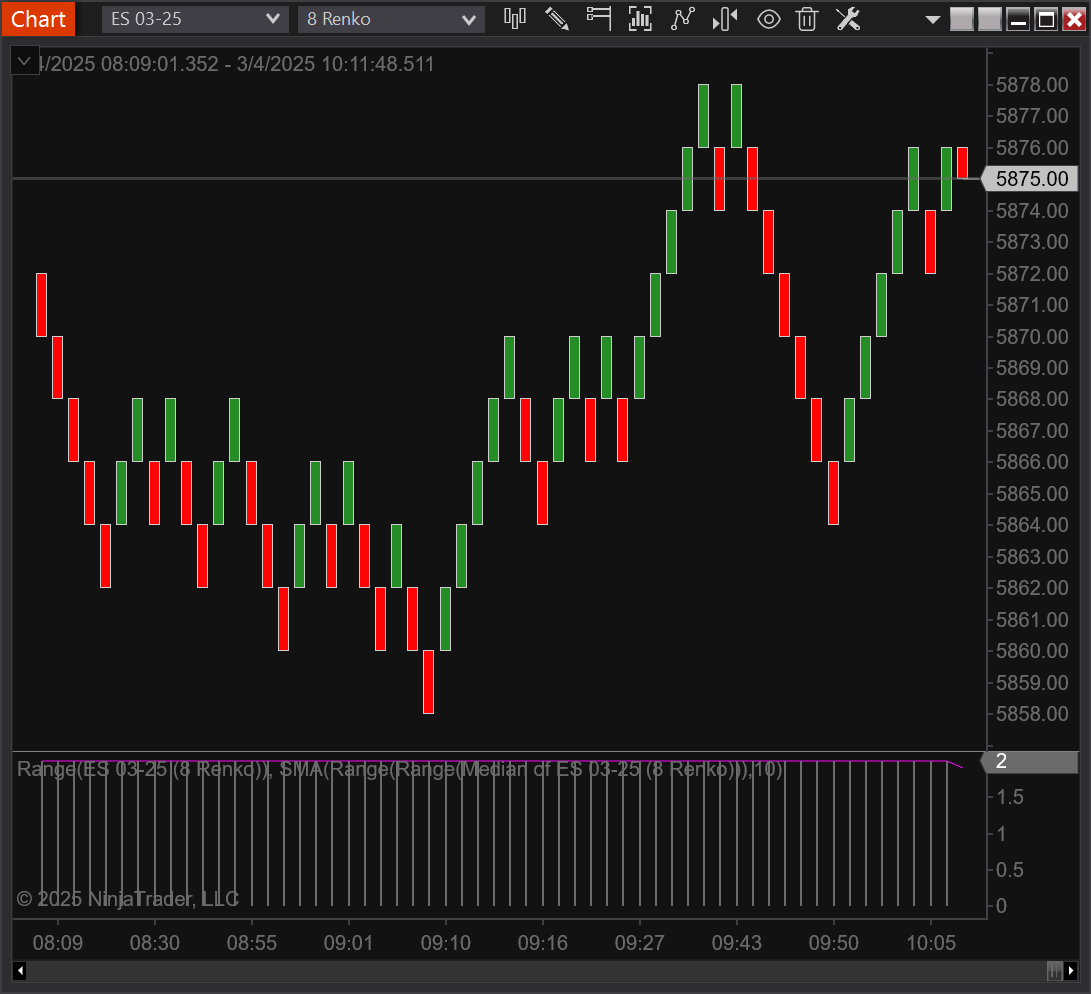Click the indicator panel value marker 2

[1030, 762]
